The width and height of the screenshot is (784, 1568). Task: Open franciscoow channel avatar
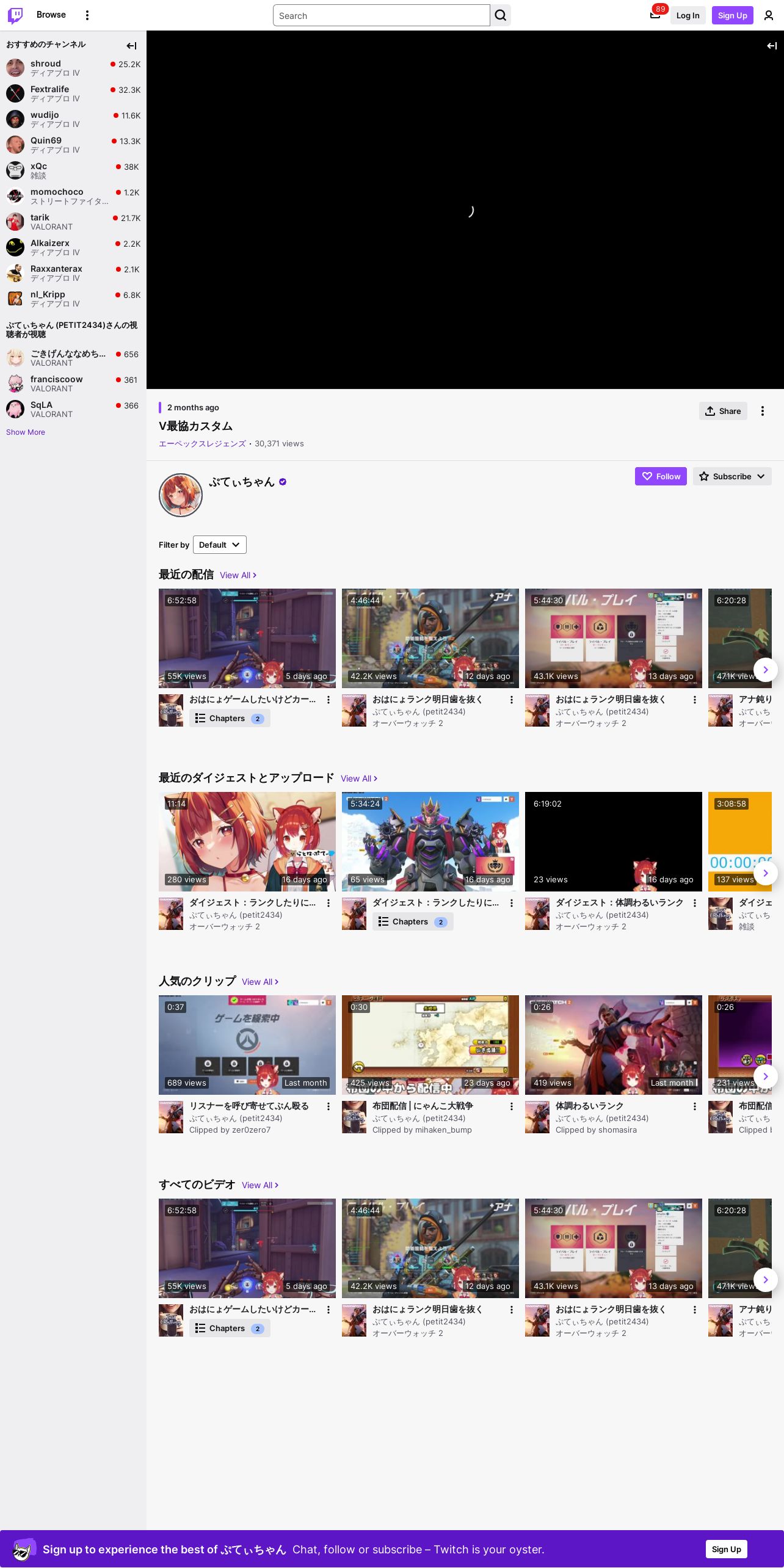click(x=15, y=383)
